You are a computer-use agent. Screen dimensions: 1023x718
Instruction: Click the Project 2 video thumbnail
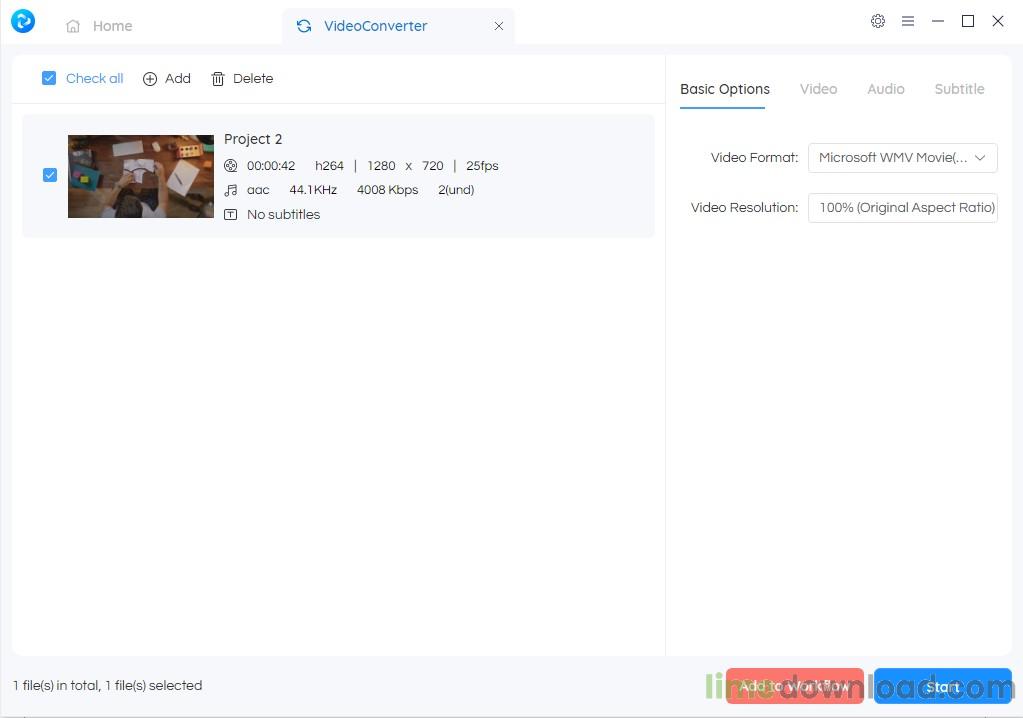141,176
